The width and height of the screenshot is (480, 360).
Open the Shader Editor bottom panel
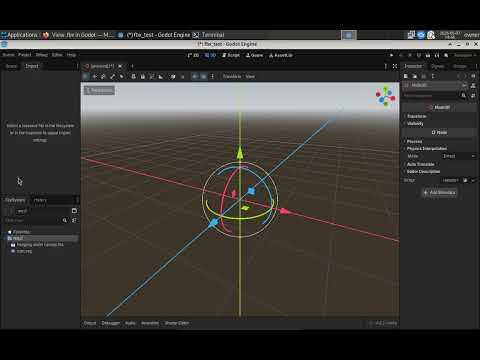(177, 323)
